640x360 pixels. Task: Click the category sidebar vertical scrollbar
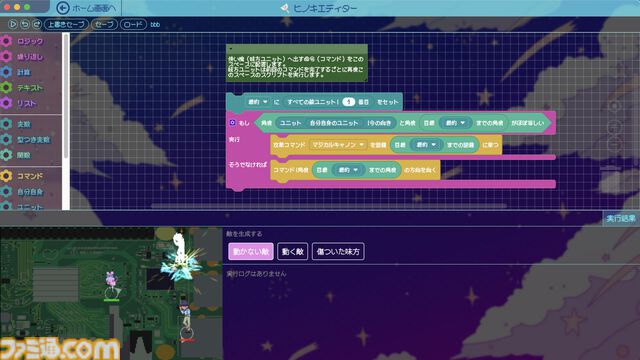point(66,96)
